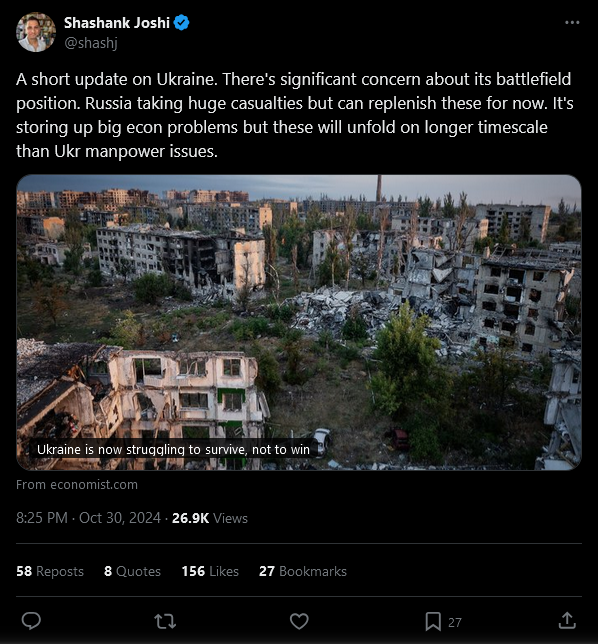598x644 pixels.
Task: Click the bookmark count number 27
Action: point(455,623)
